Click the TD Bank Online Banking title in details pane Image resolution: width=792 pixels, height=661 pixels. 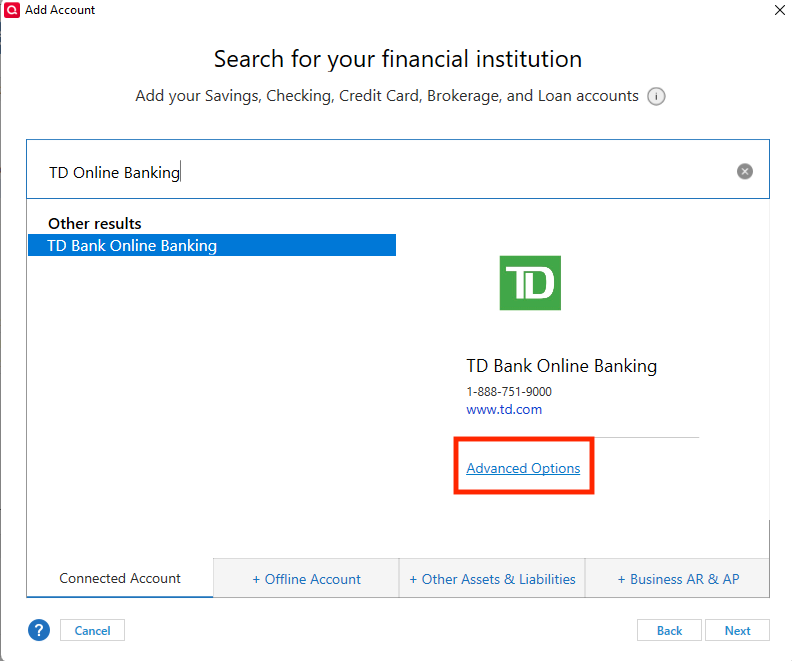[x=562, y=366]
